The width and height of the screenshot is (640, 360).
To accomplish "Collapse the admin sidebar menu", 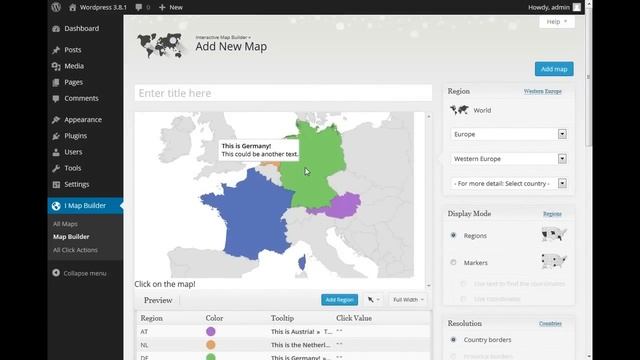I will click(x=79, y=273).
